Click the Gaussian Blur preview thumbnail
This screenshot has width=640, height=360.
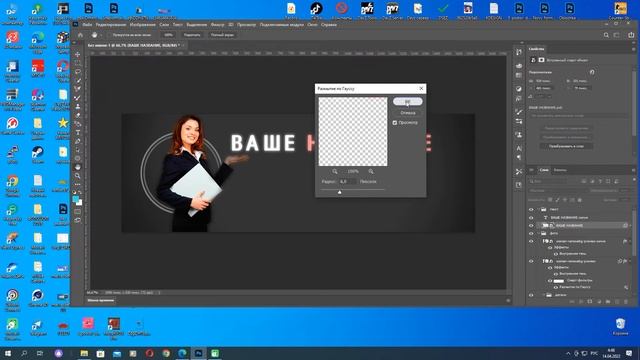(353, 131)
